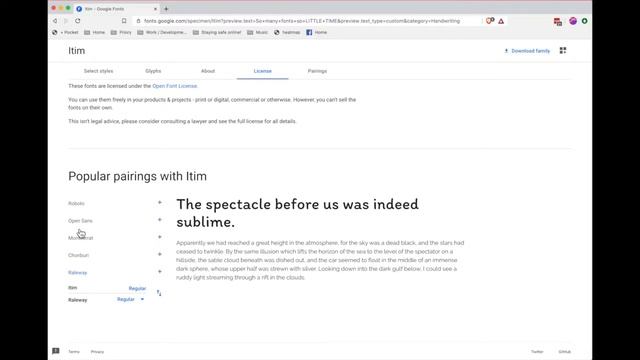640x360 pixels.
Task: Click the browser back arrow
Action: coord(55,21)
